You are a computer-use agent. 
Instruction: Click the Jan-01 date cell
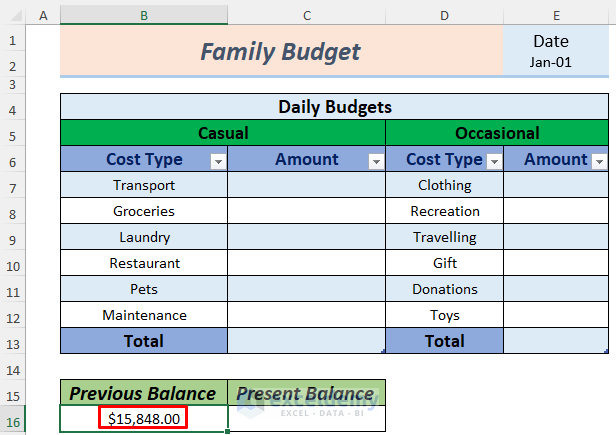pyautogui.click(x=551, y=62)
